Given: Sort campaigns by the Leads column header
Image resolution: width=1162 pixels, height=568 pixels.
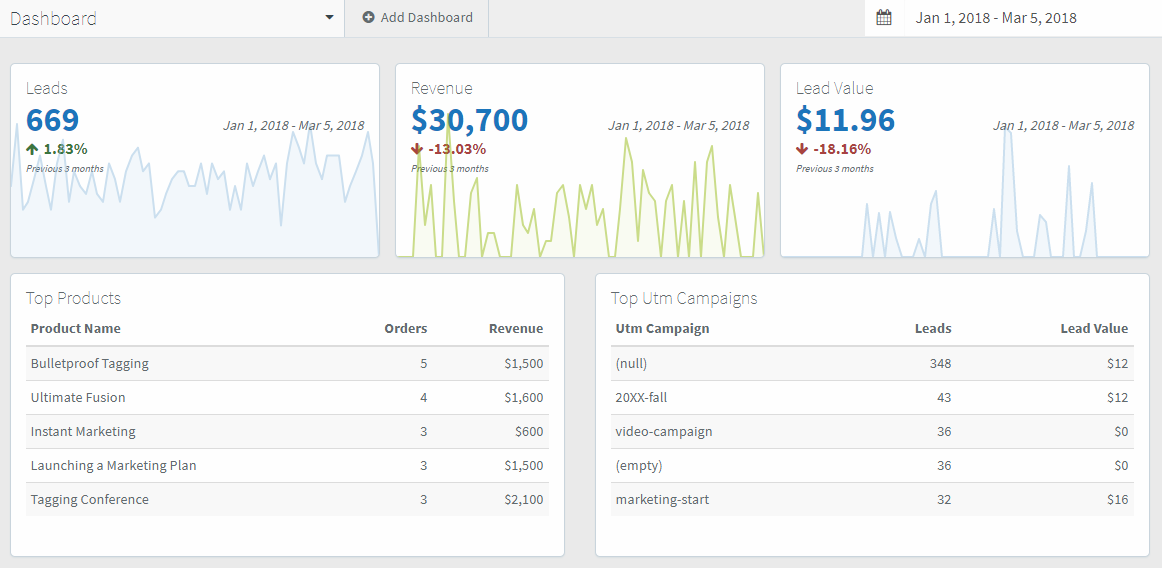Looking at the screenshot, I should click(x=932, y=328).
